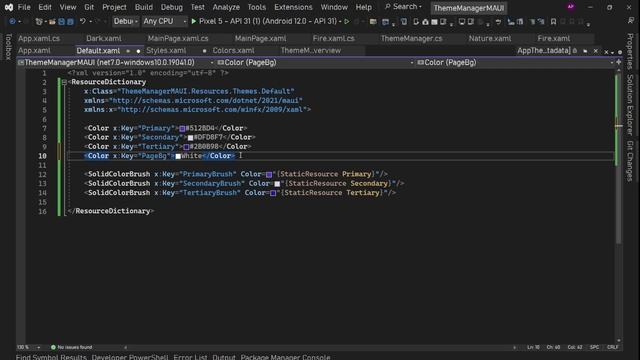Open Package Manager Console tab
This screenshot has height=360, width=640.
(x=285, y=357)
